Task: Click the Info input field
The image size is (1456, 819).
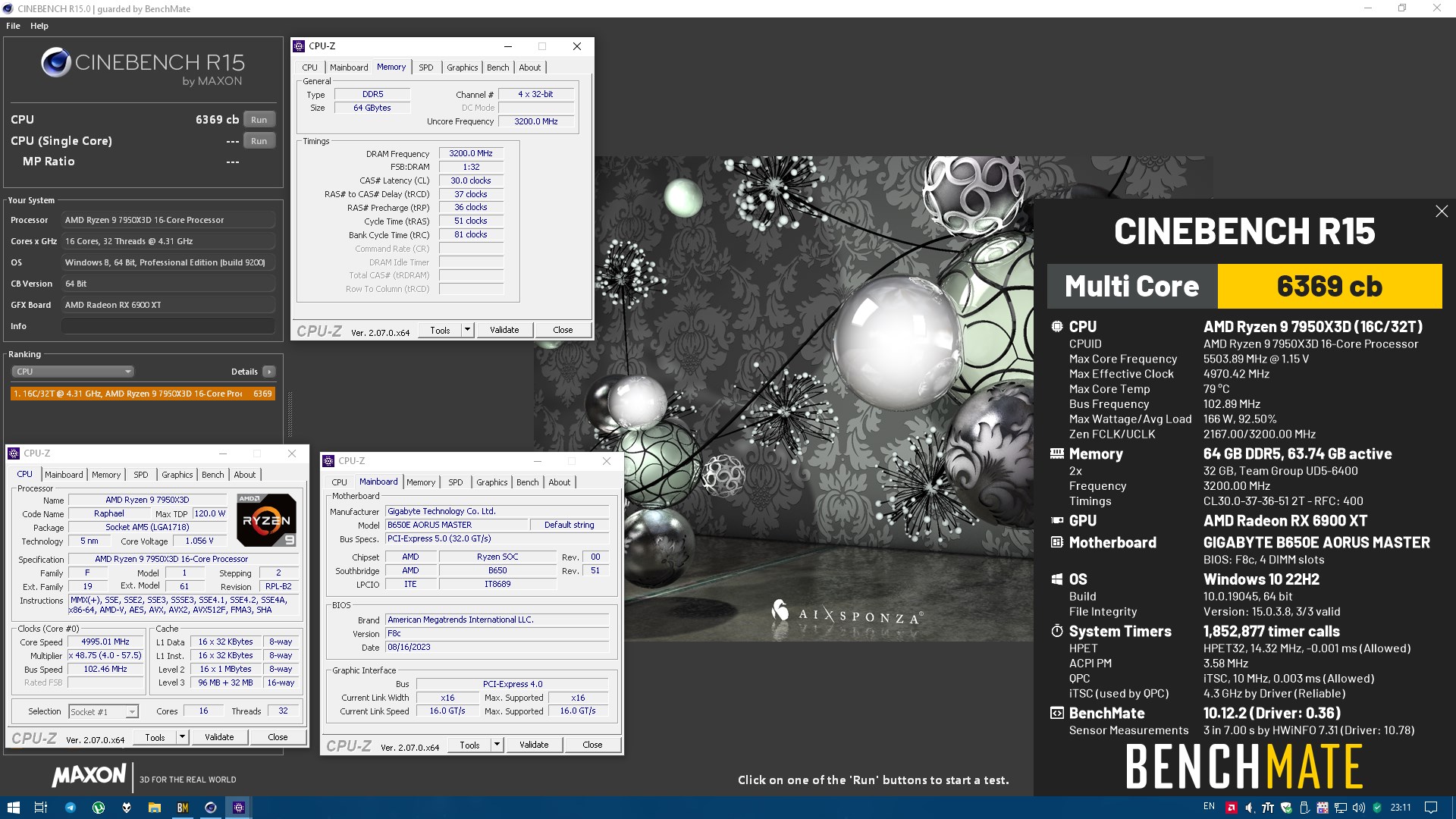Action: [168, 326]
